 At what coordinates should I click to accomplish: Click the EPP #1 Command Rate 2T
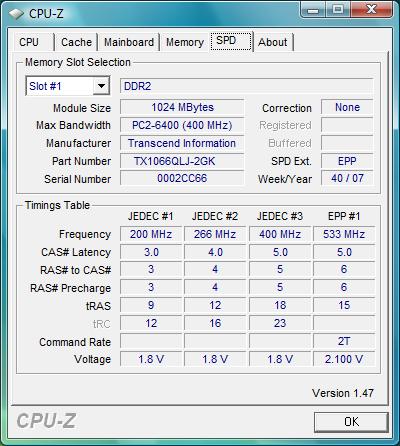[344, 341]
